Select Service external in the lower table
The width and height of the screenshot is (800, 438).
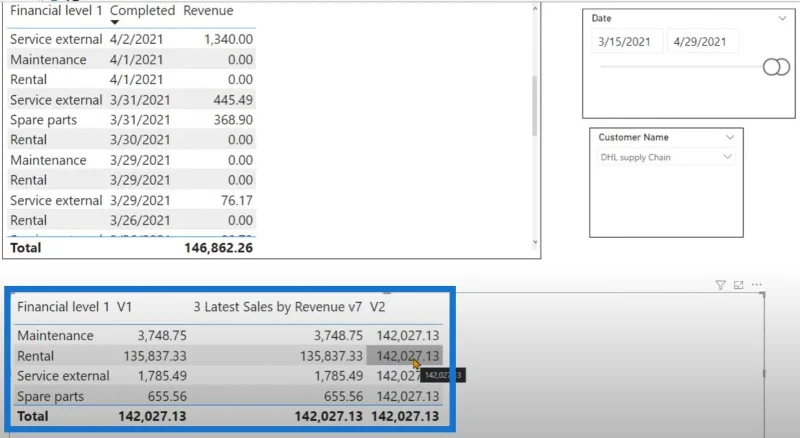pyautogui.click(x=63, y=376)
